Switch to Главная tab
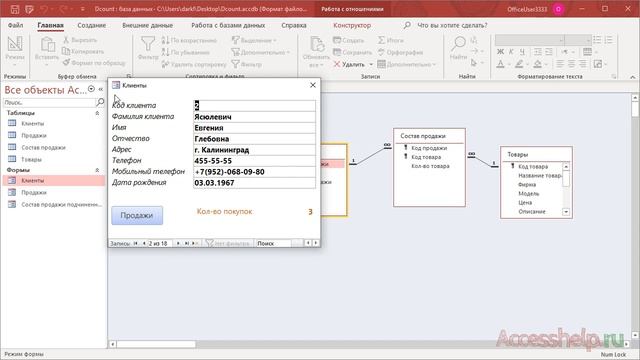Viewport: 640px width, 360px height. coord(51,25)
